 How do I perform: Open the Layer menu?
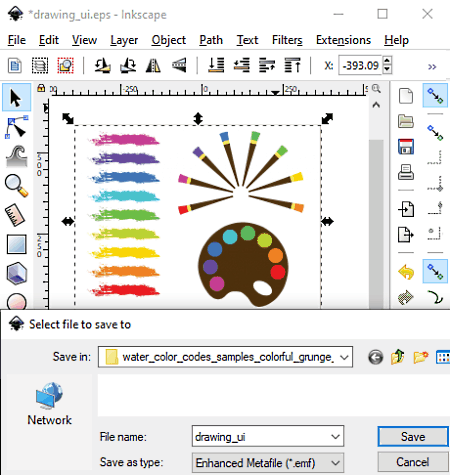pyautogui.click(x=124, y=40)
